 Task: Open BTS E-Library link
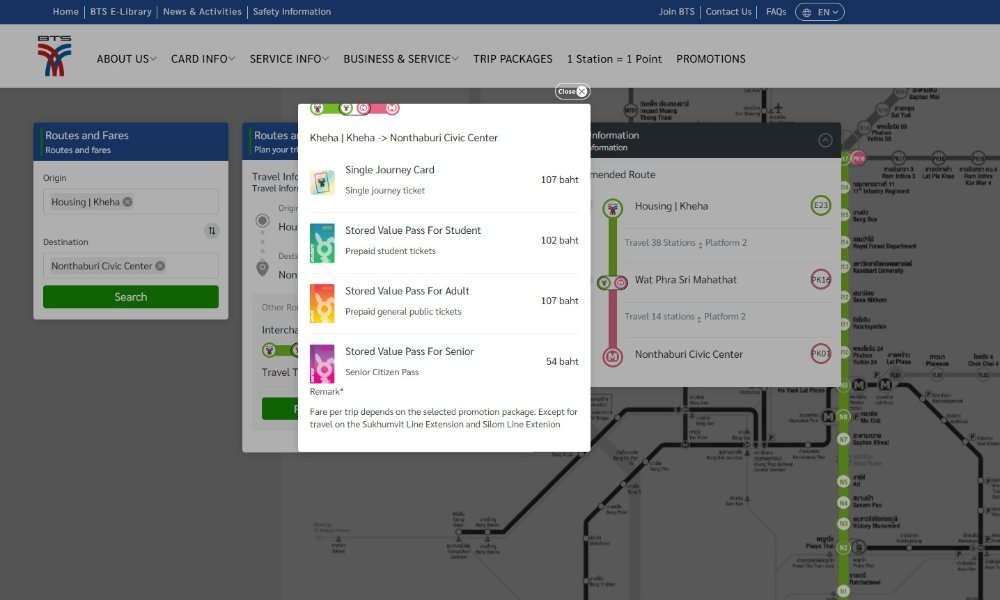click(x=121, y=11)
